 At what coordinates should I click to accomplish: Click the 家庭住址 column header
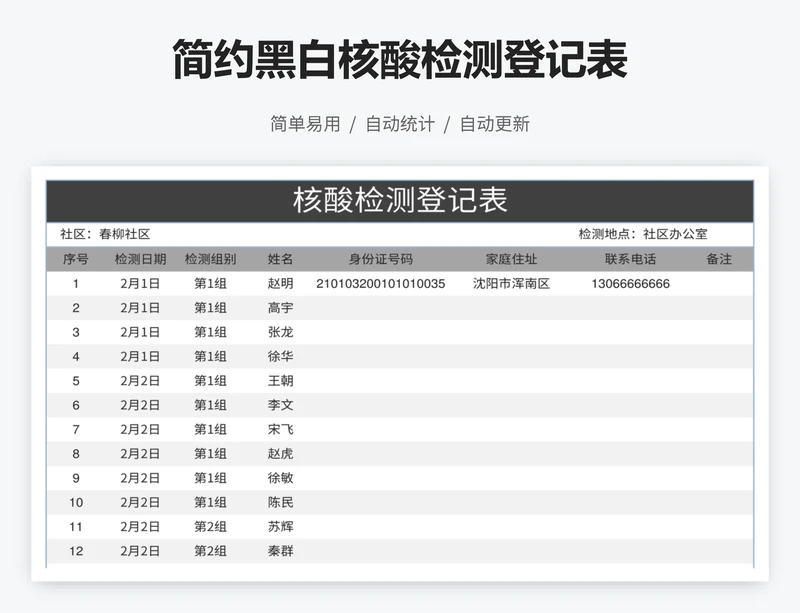(511, 259)
